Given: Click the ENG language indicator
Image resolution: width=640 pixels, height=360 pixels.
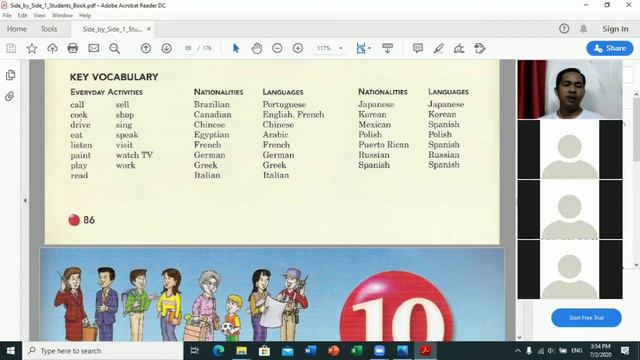Looking at the screenshot, I should pyautogui.click(x=576, y=351).
